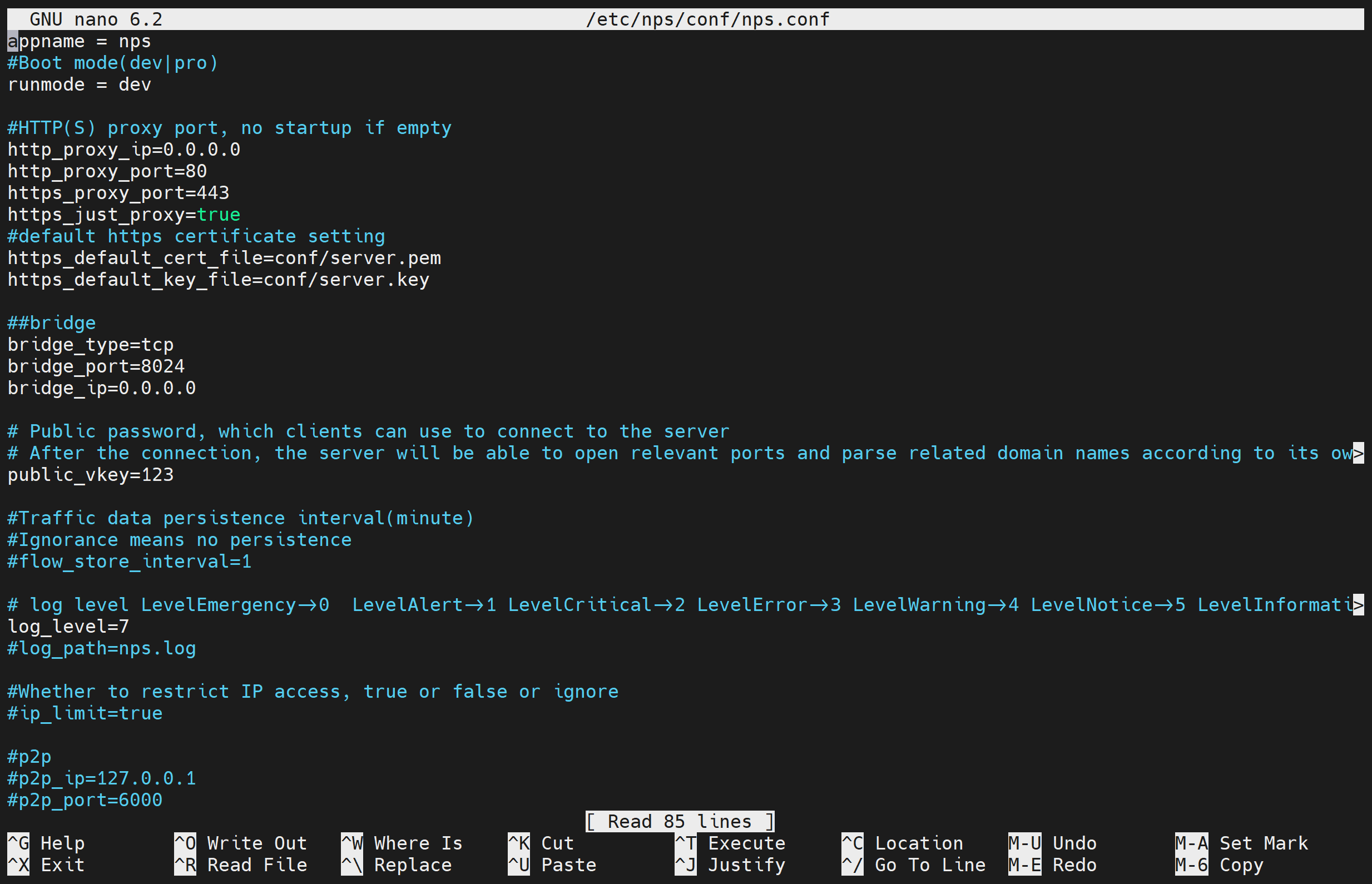
Task: Click the M-A Set Mark shortcut
Action: click(1242, 843)
